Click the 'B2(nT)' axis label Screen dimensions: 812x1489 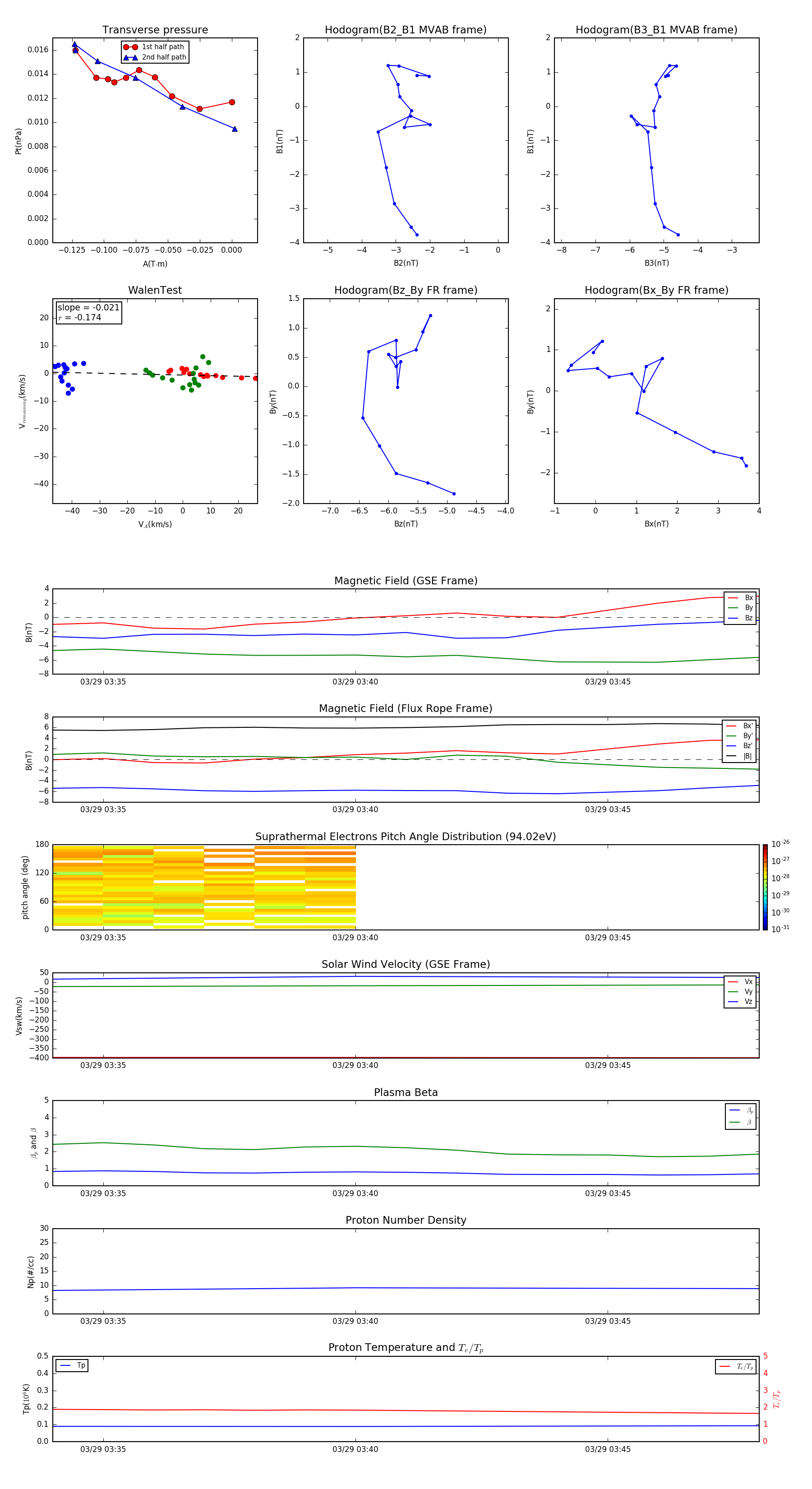[x=406, y=263]
